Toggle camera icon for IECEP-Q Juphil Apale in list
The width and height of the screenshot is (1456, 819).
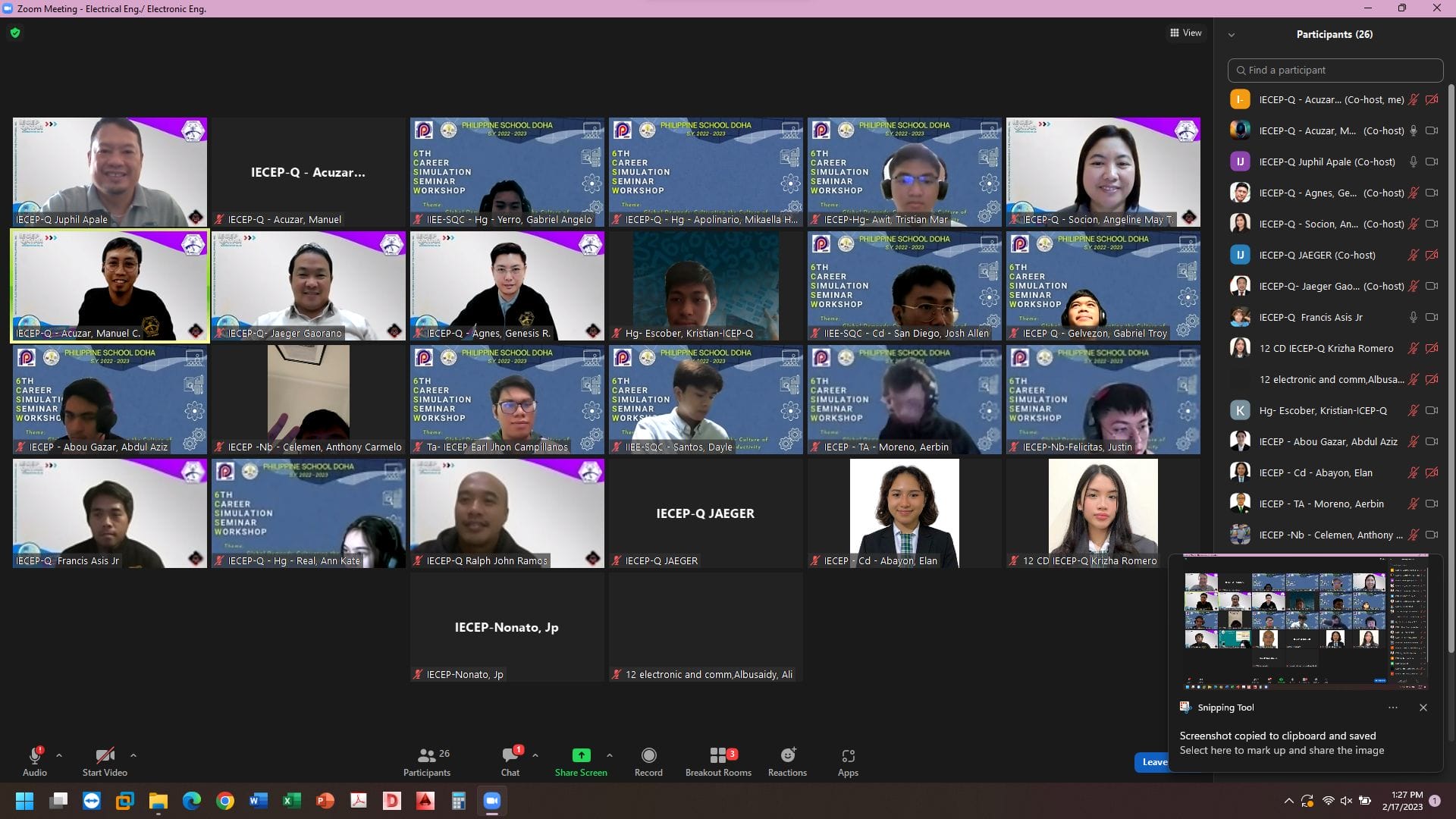[x=1432, y=162]
